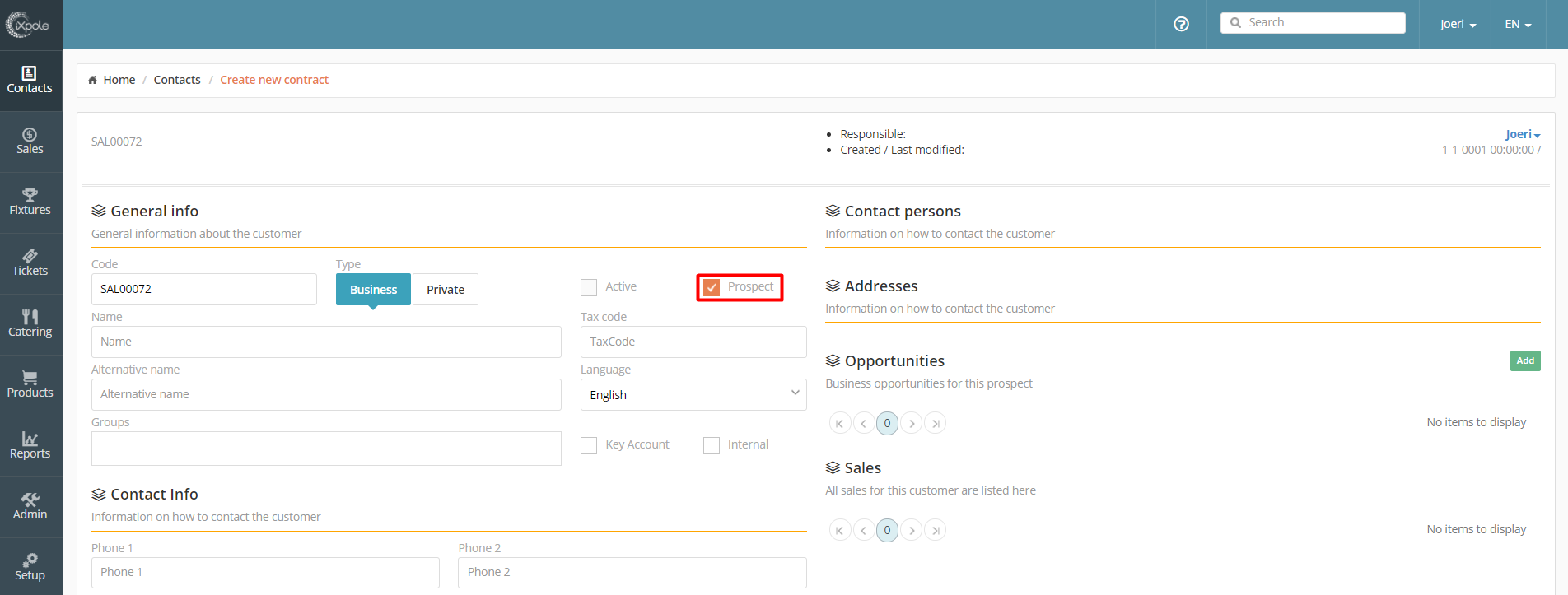Go to next page in Opportunities pager
The height and width of the screenshot is (595, 1568).
pyautogui.click(x=911, y=423)
